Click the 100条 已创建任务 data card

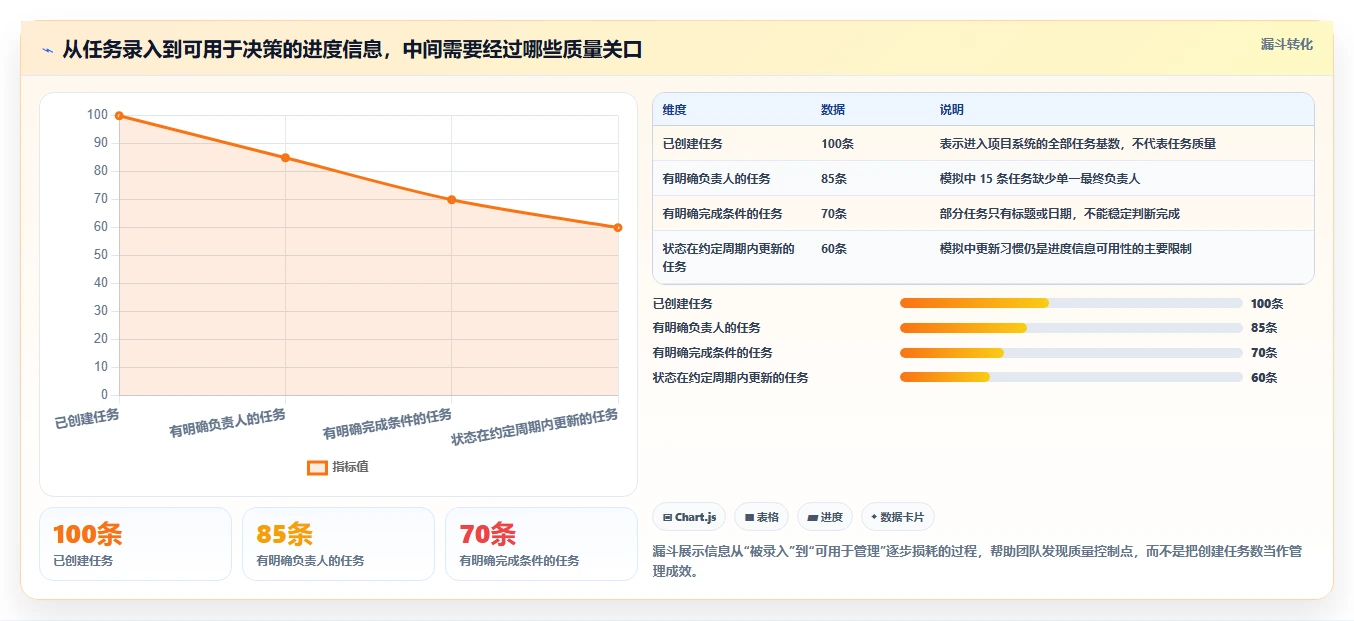(x=135, y=544)
